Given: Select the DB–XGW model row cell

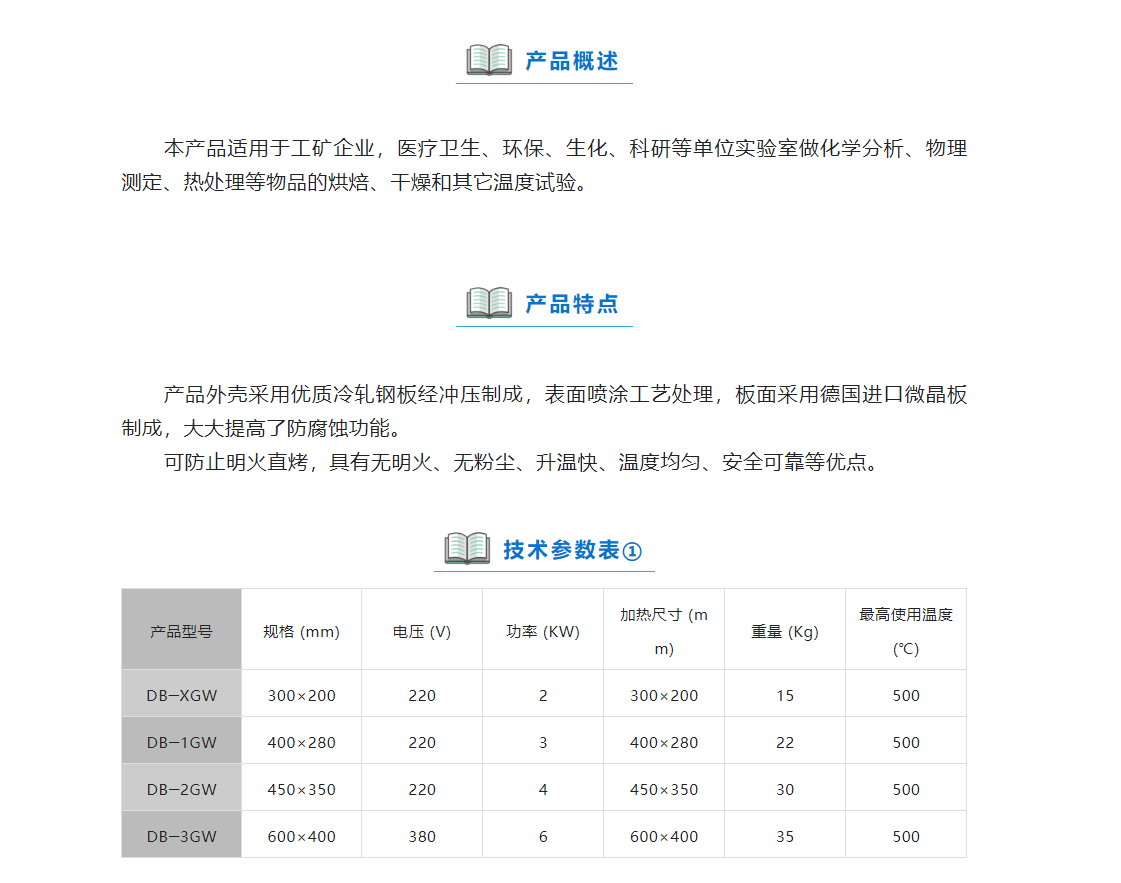Looking at the screenshot, I should pyautogui.click(x=182, y=694).
